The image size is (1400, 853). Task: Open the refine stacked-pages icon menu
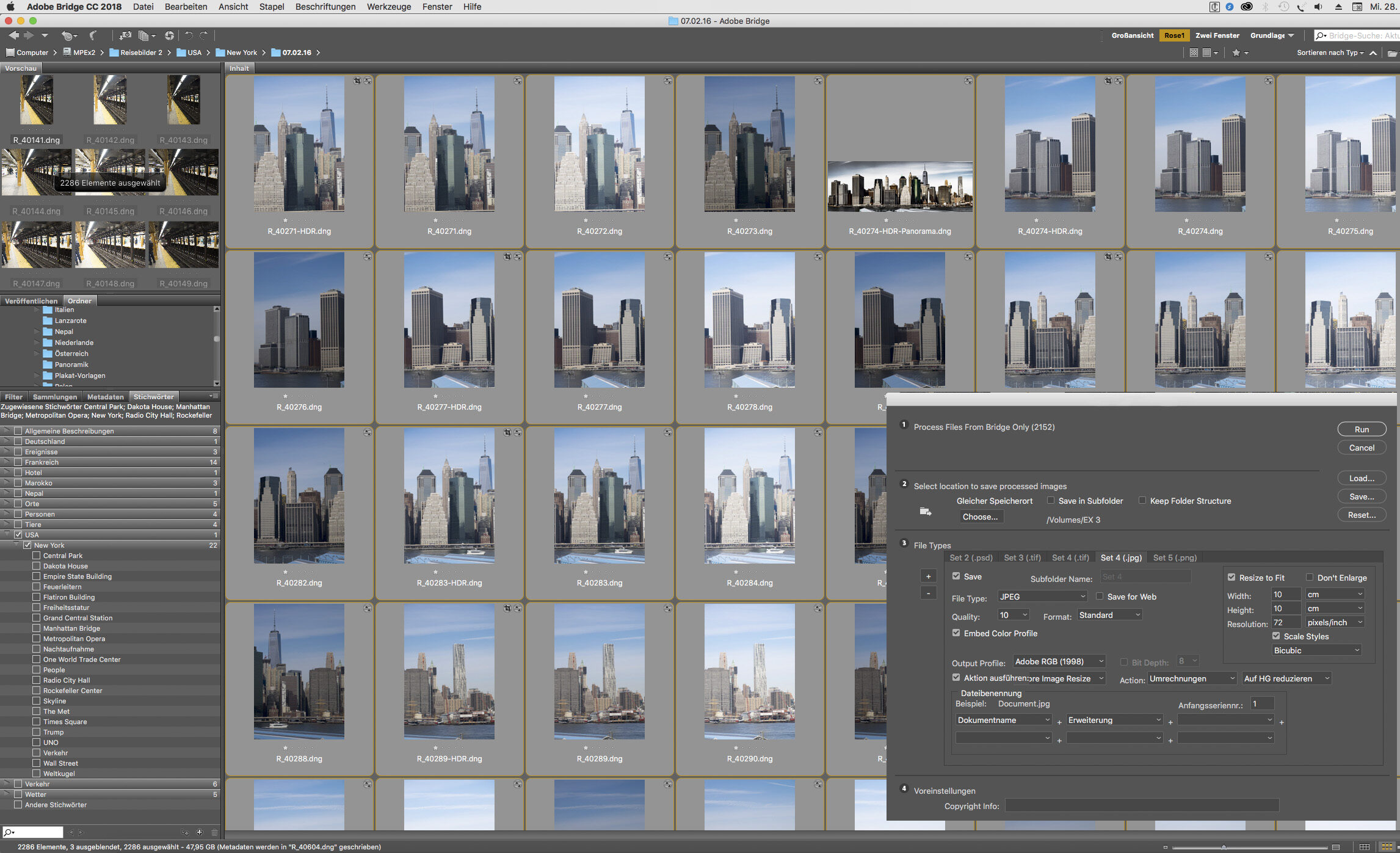146,35
